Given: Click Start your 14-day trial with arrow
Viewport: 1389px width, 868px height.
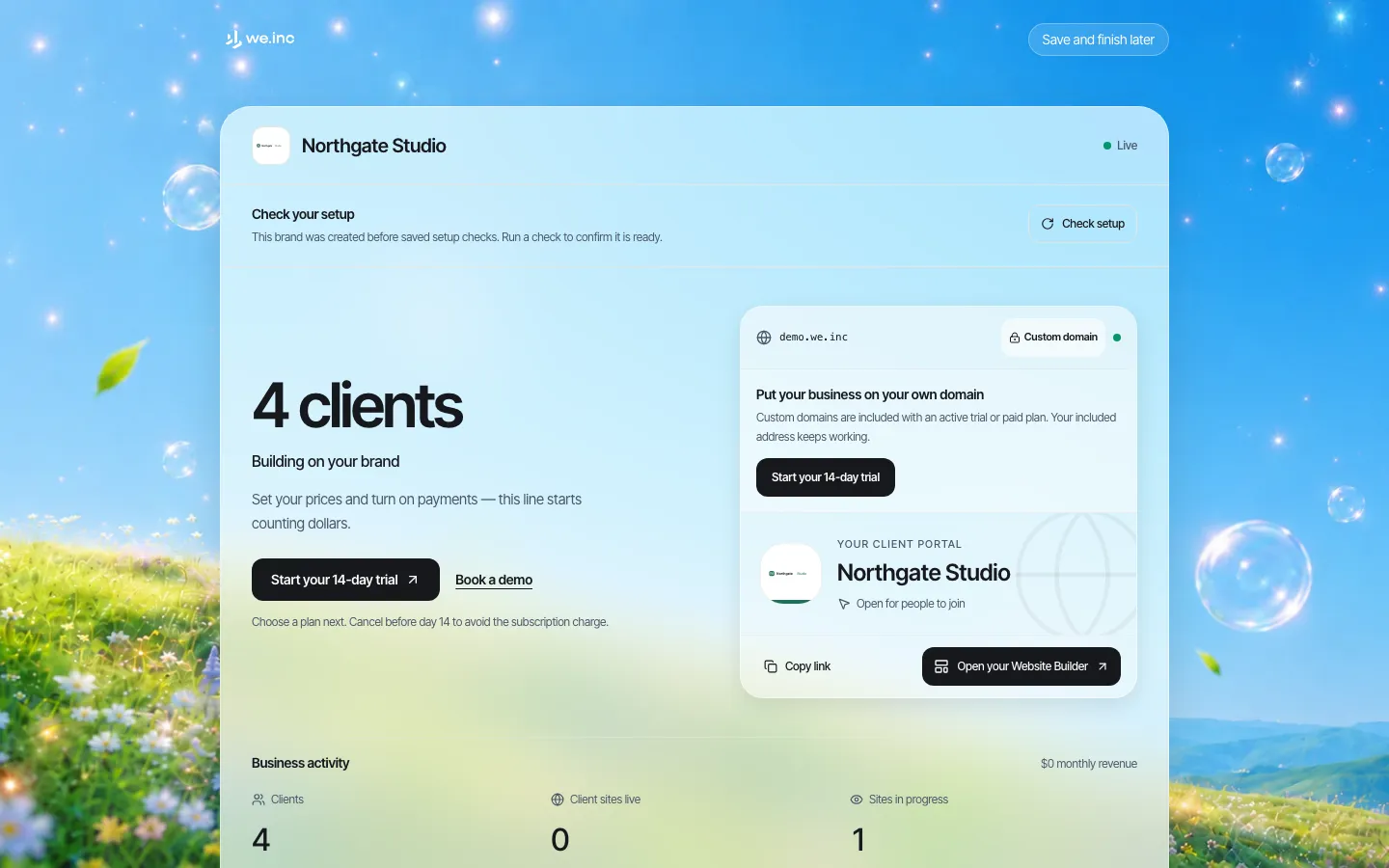Looking at the screenshot, I should coord(345,580).
